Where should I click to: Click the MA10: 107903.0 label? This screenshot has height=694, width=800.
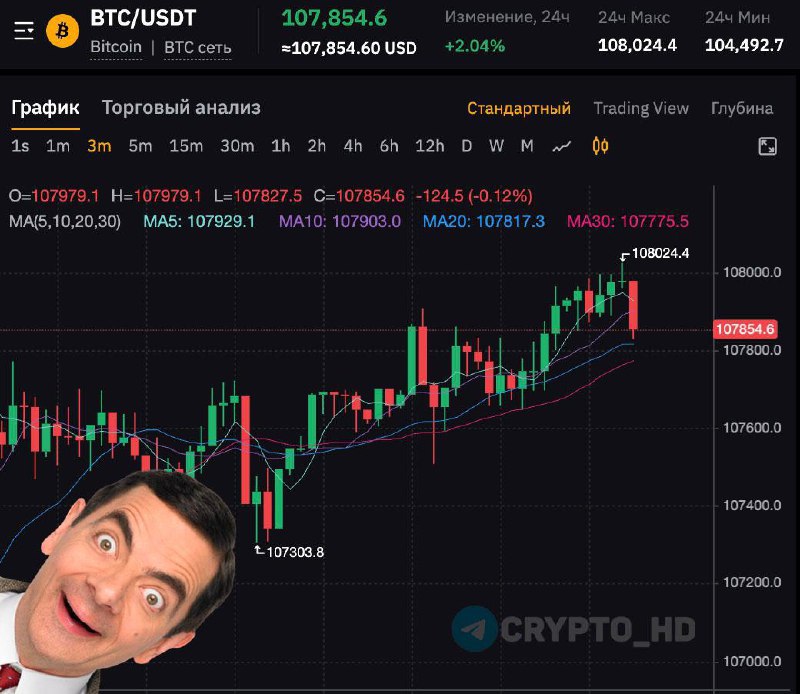click(340, 221)
